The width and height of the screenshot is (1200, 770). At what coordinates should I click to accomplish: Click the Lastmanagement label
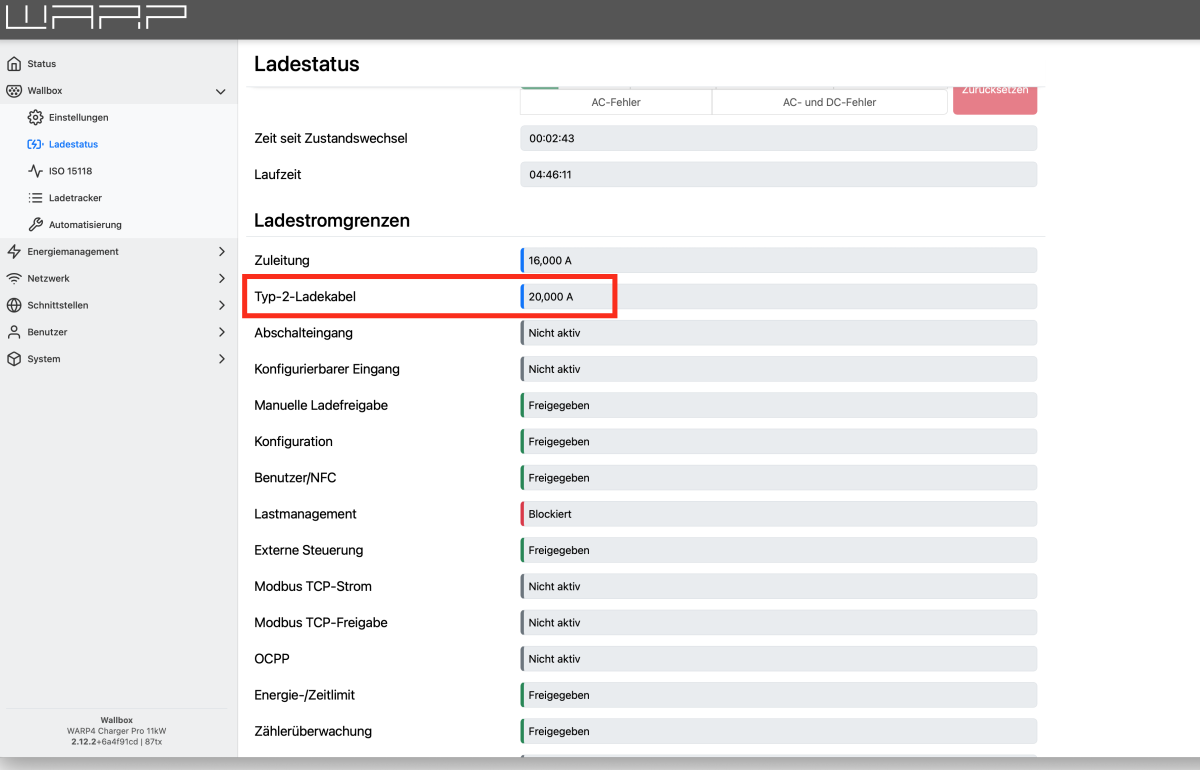tap(305, 514)
